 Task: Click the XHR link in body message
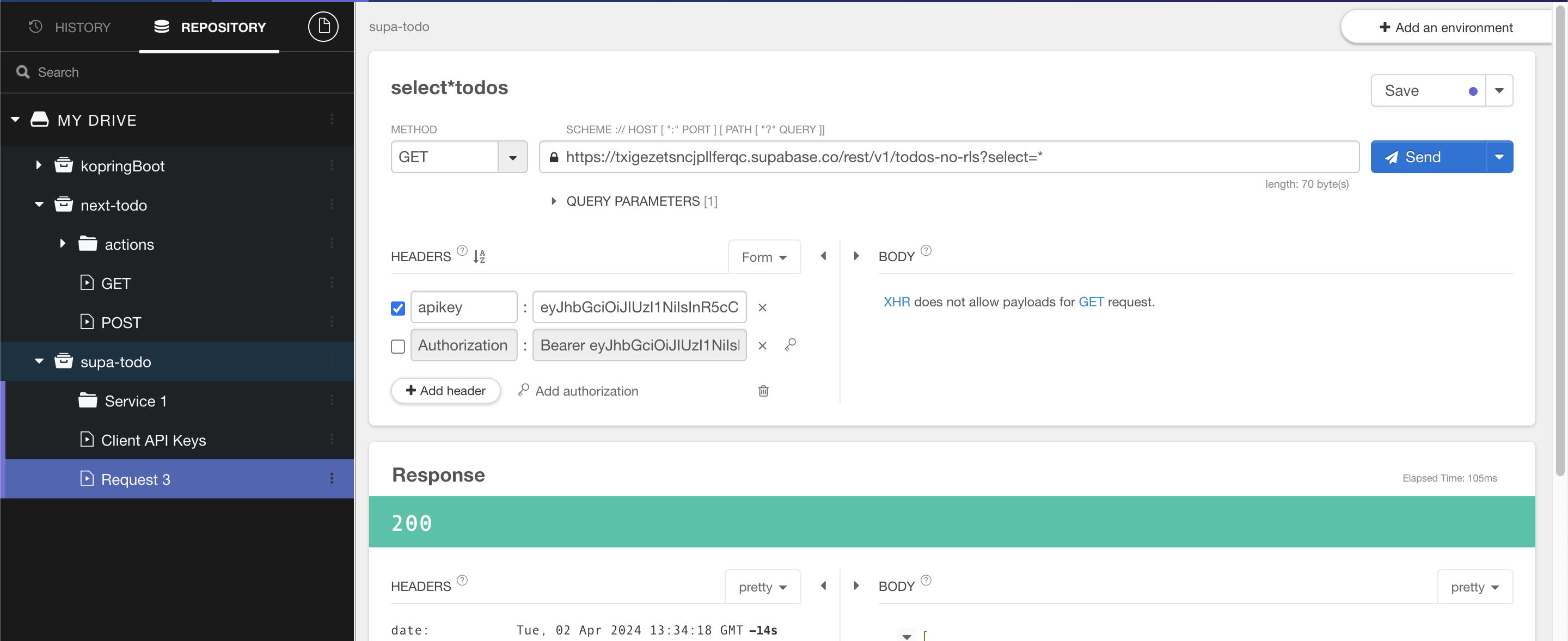point(896,301)
